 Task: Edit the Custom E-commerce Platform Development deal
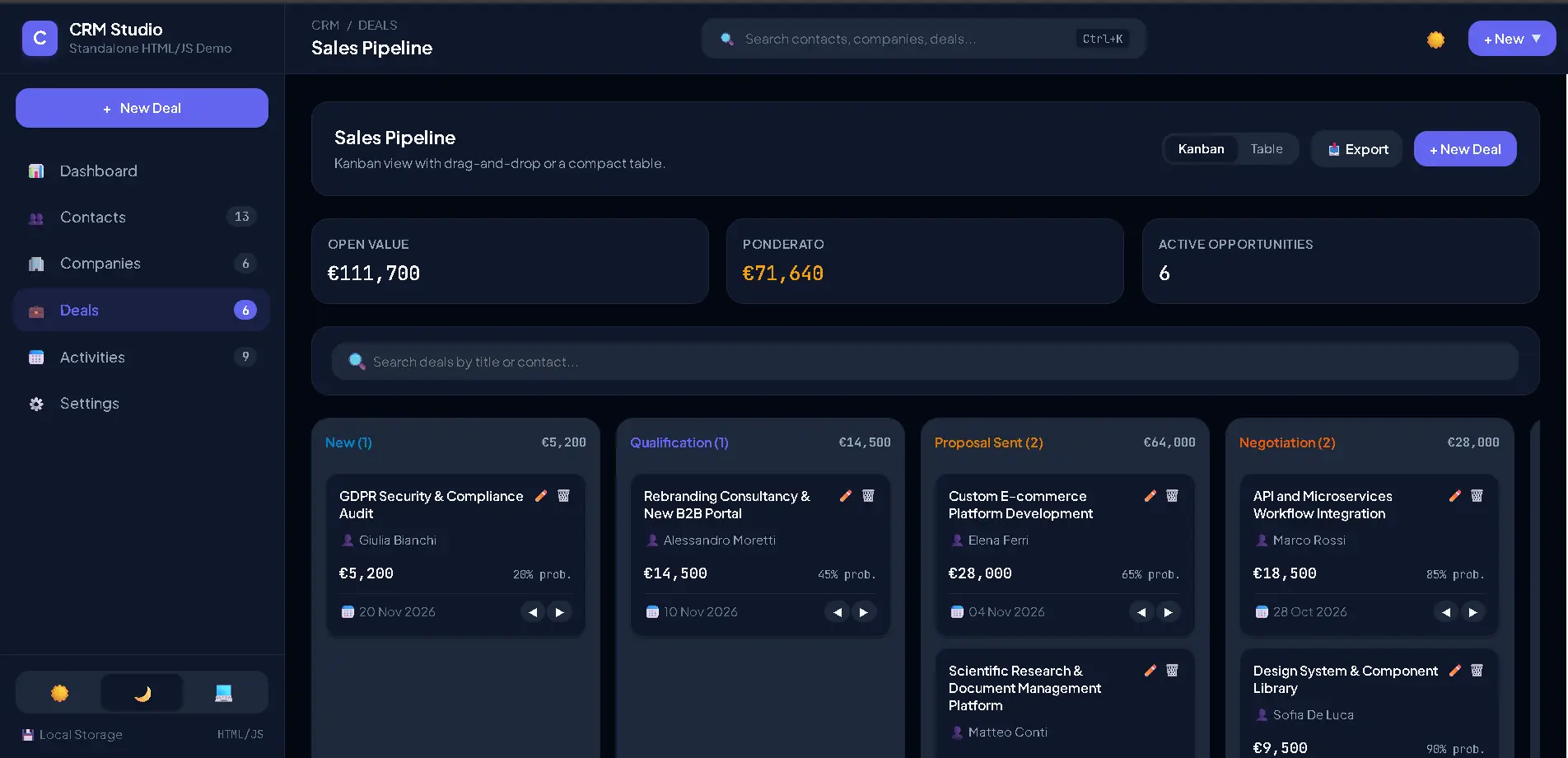(1150, 496)
